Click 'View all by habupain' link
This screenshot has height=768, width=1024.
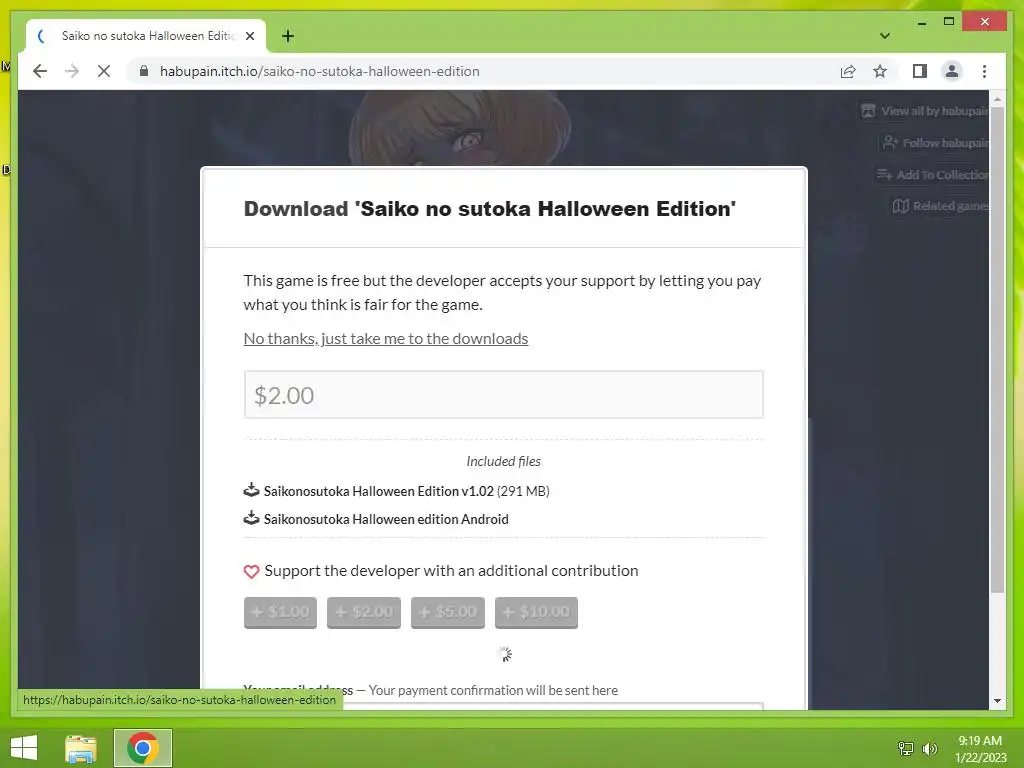point(925,111)
